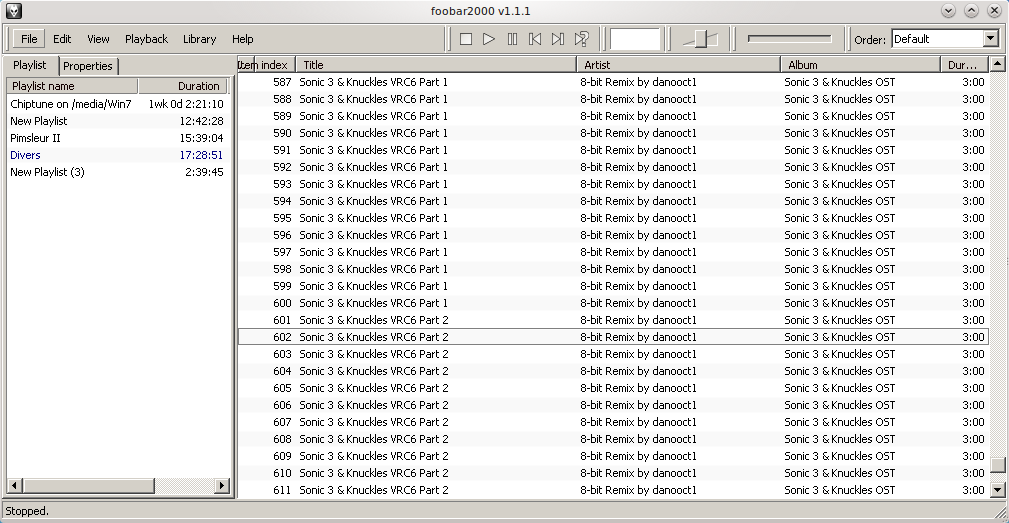Open the Playback menu
The width and height of the screenshot is (1009, 523).
point(146,39)
